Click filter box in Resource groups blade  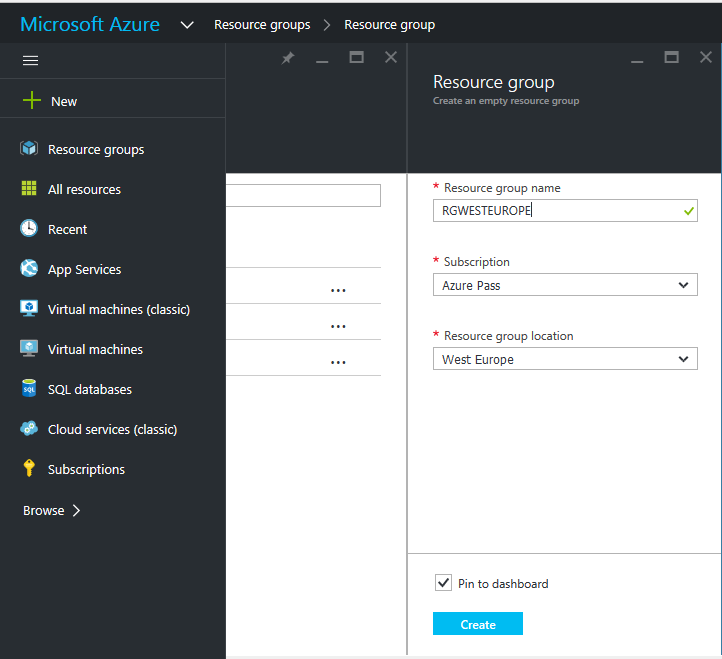(303, 196)
